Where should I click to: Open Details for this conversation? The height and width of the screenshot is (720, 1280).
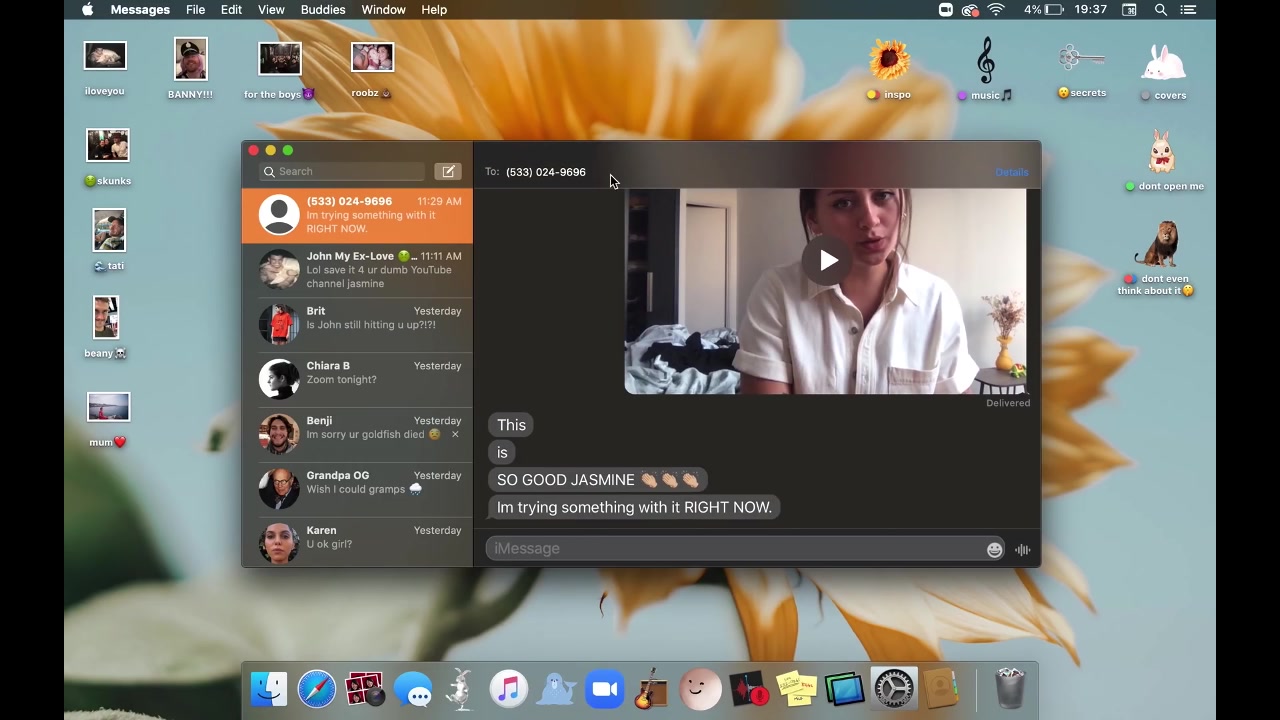[x=1011, y=172]
